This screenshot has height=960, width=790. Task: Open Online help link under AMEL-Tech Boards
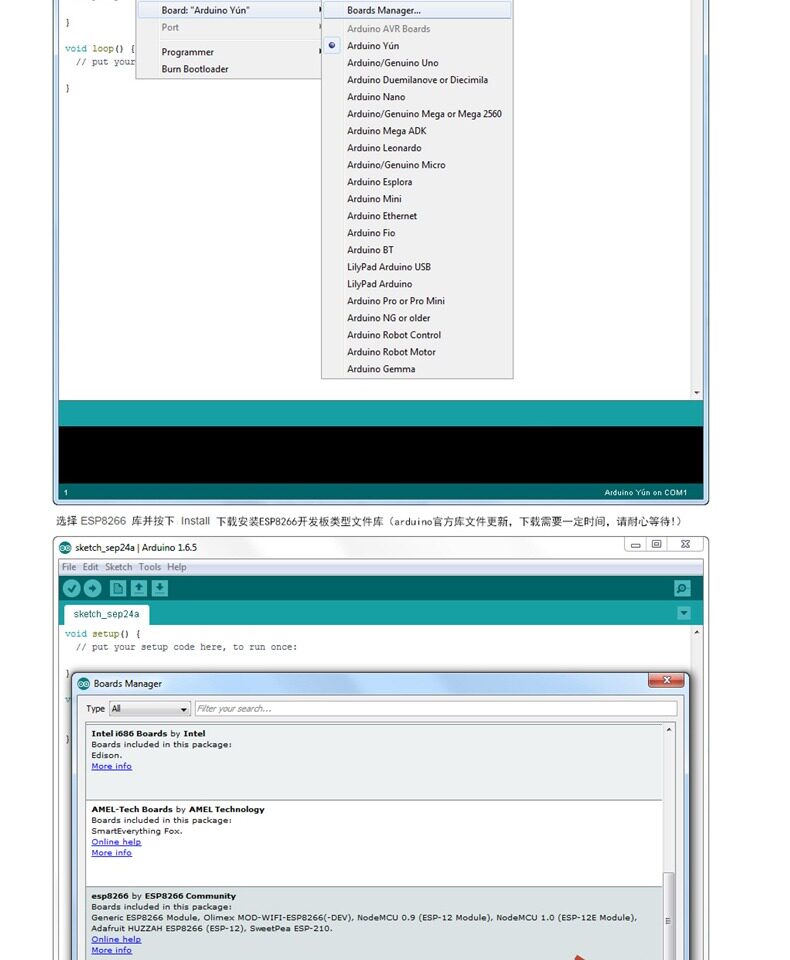click(x=116, y=842)
